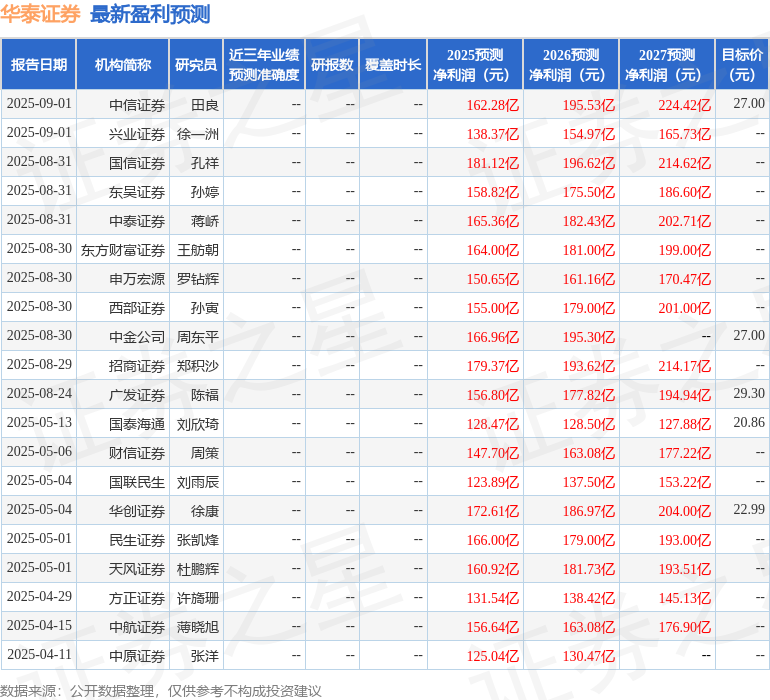Select the 29.30 target price cell

click(x=748, y=394)
